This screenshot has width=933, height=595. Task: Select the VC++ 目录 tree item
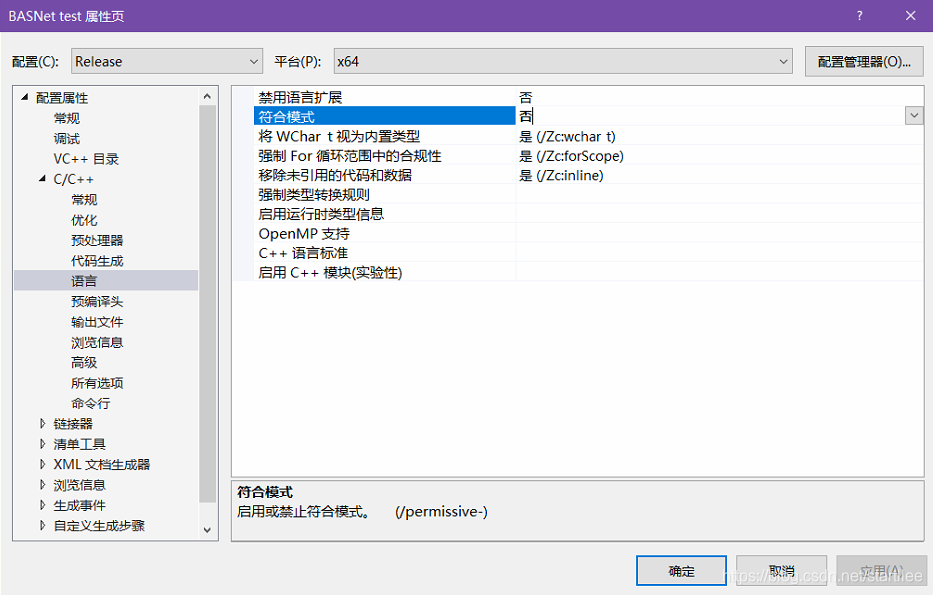86,159
